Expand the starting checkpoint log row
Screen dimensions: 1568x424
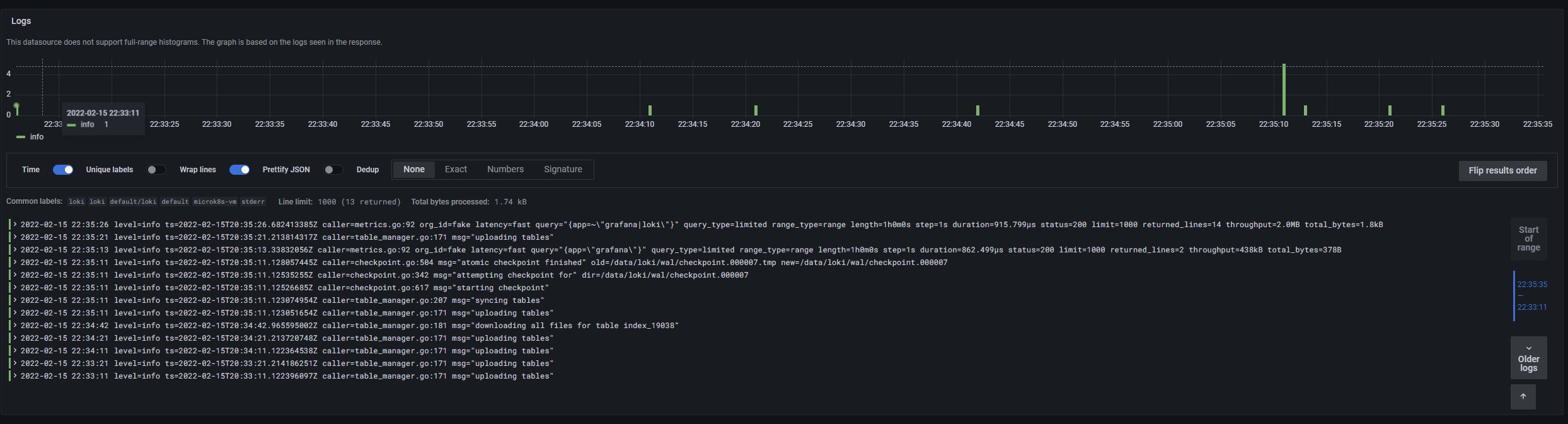click(15, 288)
